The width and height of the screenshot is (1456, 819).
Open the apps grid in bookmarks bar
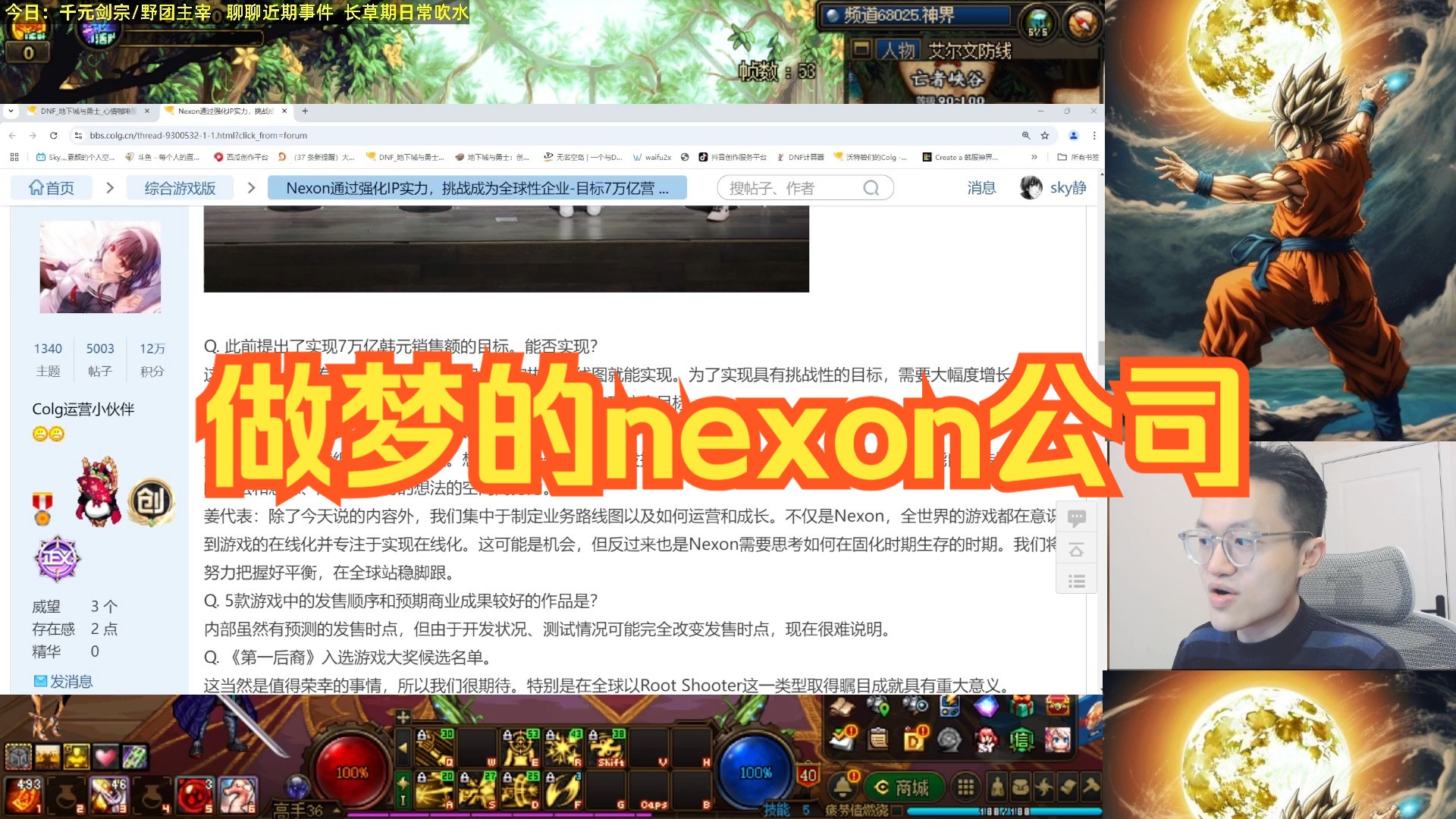[x=14, y=157]
